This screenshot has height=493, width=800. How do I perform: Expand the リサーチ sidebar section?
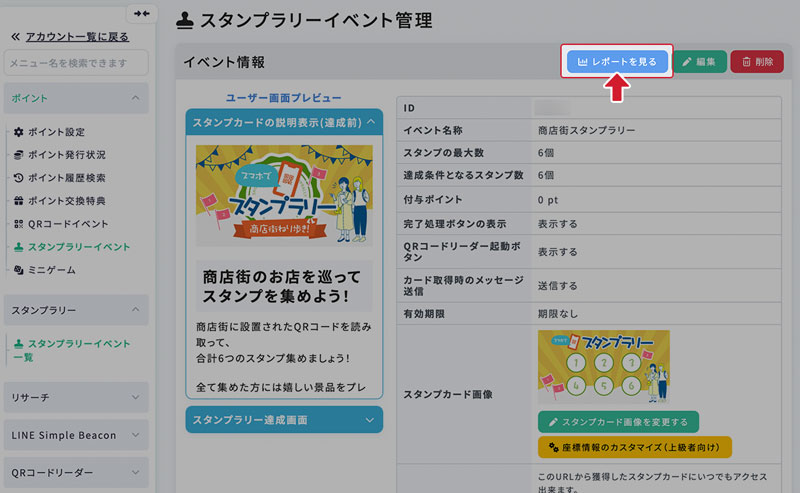[134, 397]
